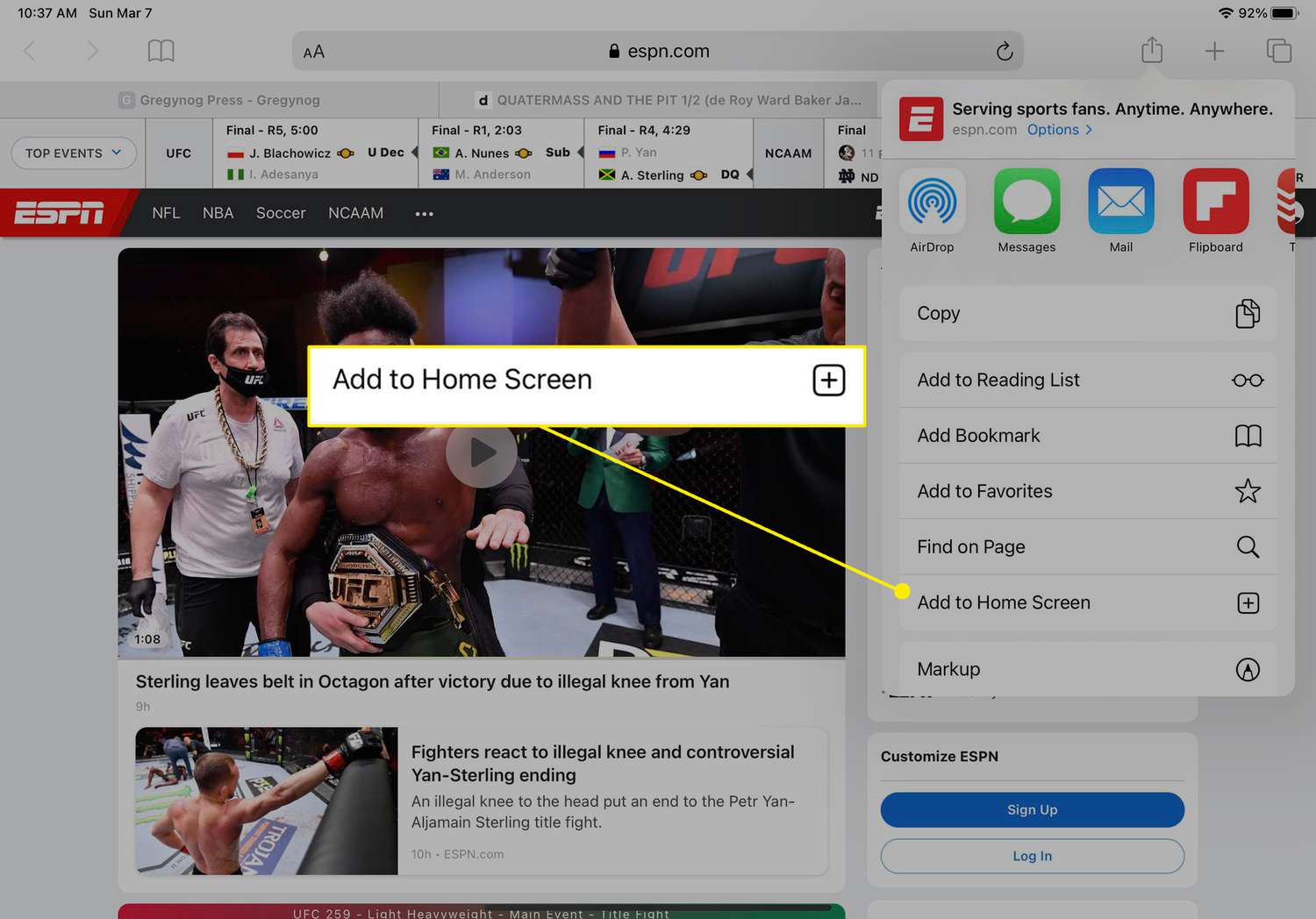Reload the espn.com page
The image size is (1316, 919).
[1004, 52]
